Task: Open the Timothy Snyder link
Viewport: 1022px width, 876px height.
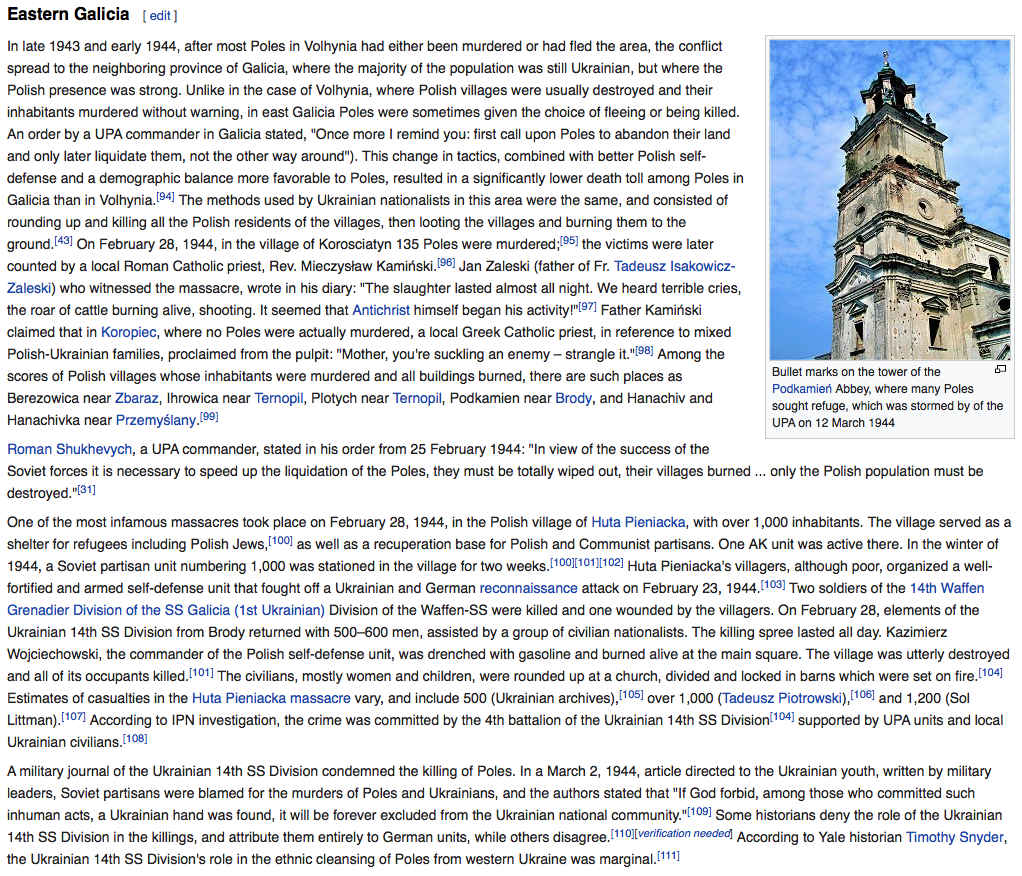Action: [x=954, y=837]
